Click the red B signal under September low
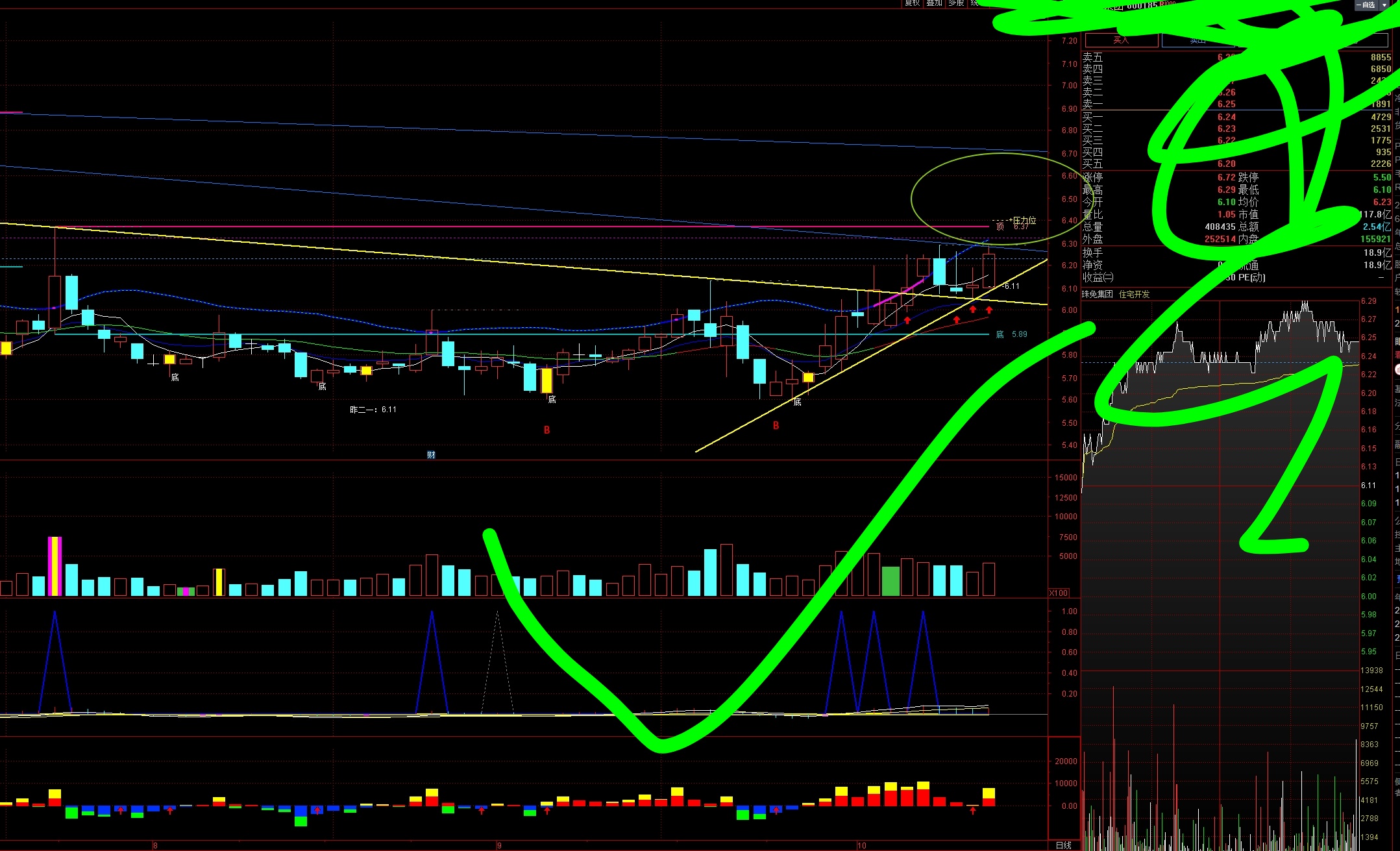The image size is (1400, 851). click(x=546, y=430)
